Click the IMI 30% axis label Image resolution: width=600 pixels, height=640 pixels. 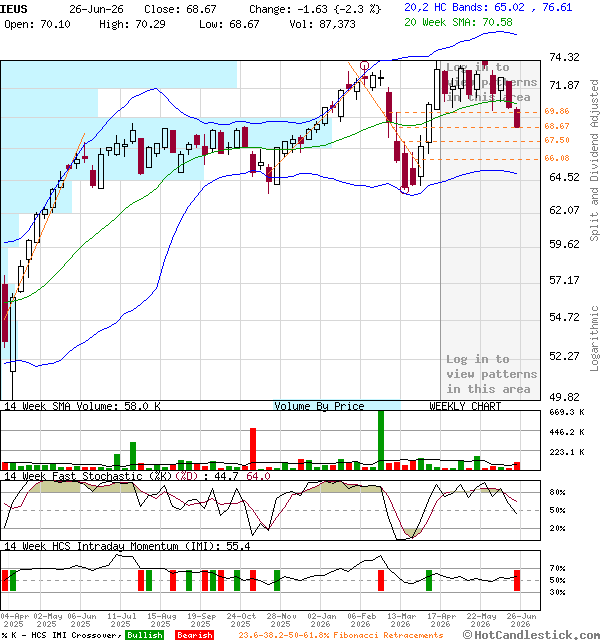(x=557, y=592)
